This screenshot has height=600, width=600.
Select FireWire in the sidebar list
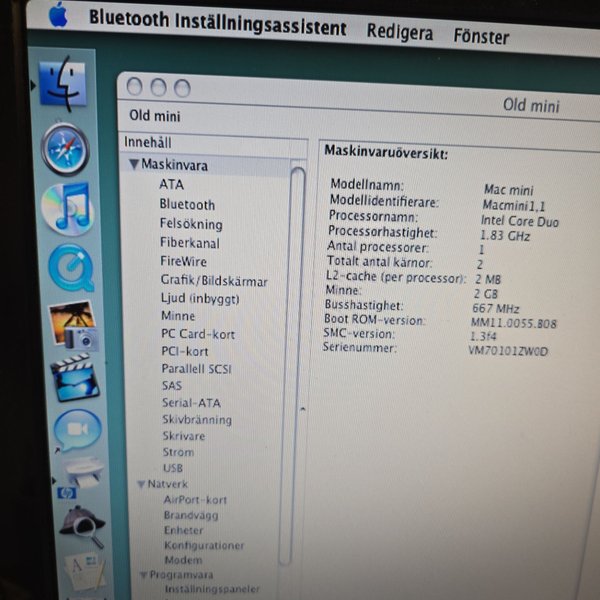[x=183, y=261]
